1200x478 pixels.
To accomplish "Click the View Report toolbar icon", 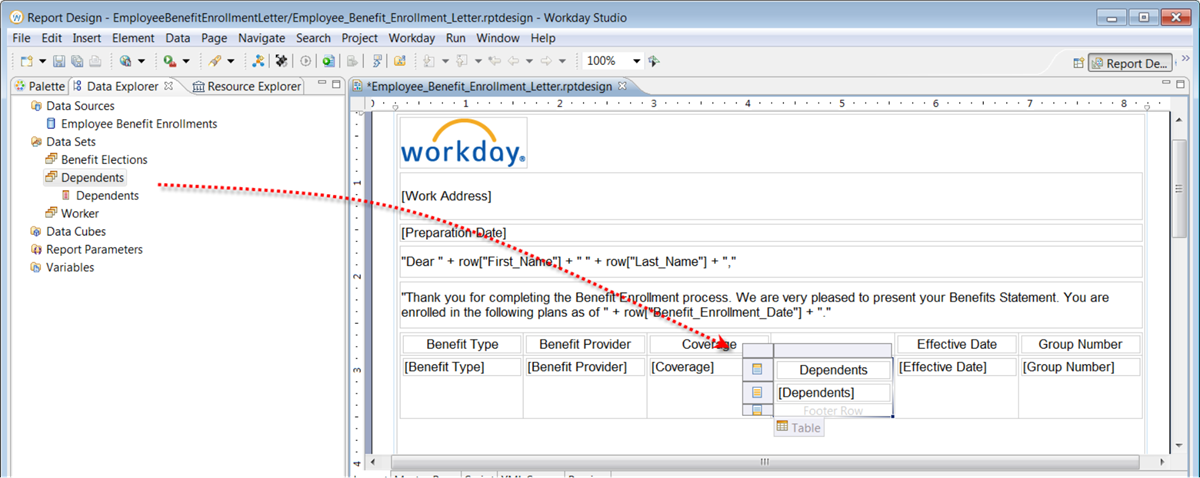I will point(328,61).
